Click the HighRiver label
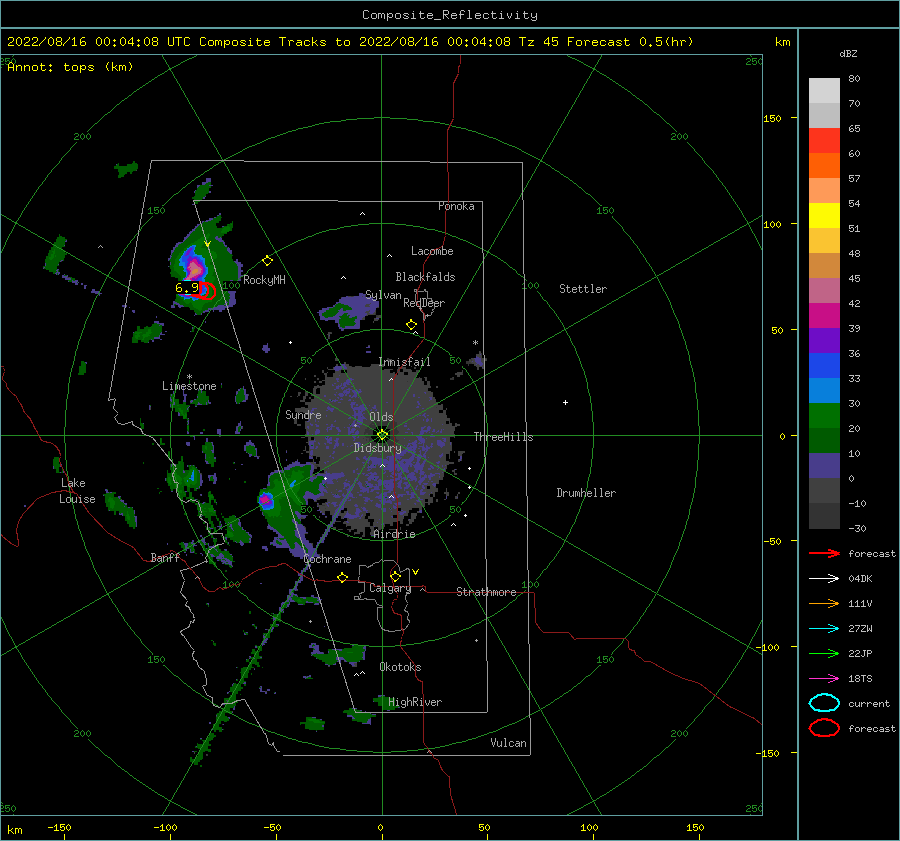 click(x=415, y=702)
